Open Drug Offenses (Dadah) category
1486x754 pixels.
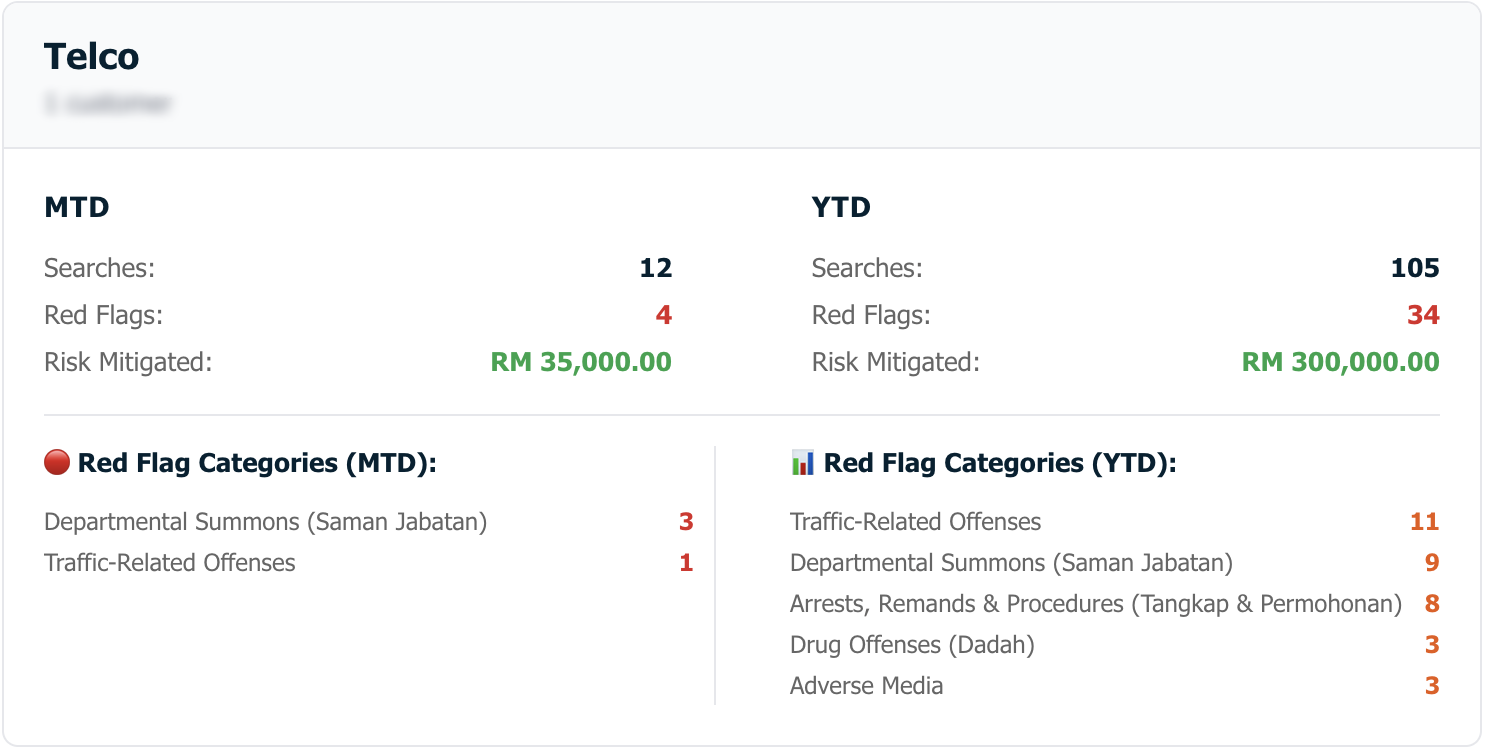(1115, 645)
